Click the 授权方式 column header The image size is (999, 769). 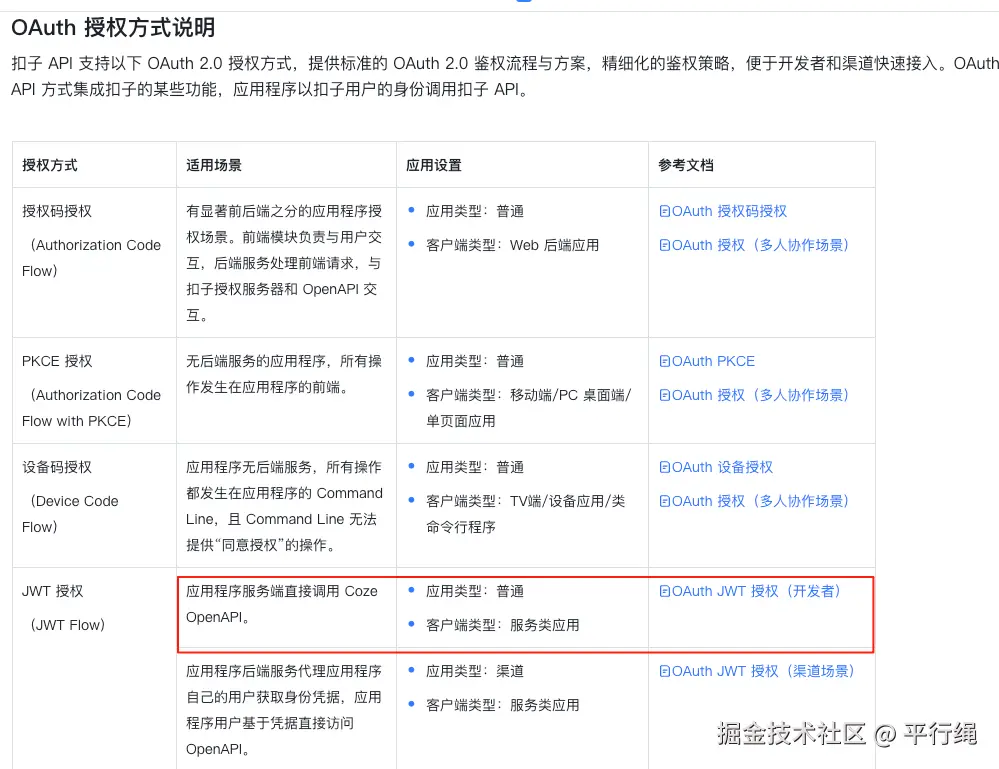tap(50, 165)
